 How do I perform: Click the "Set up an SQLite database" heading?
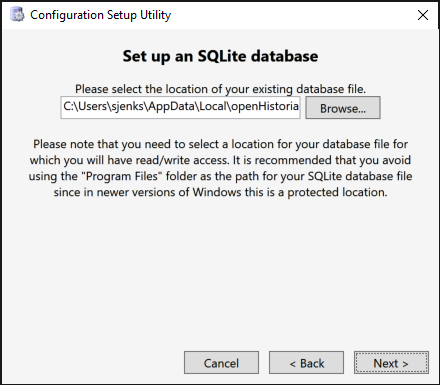click(220, 56)
